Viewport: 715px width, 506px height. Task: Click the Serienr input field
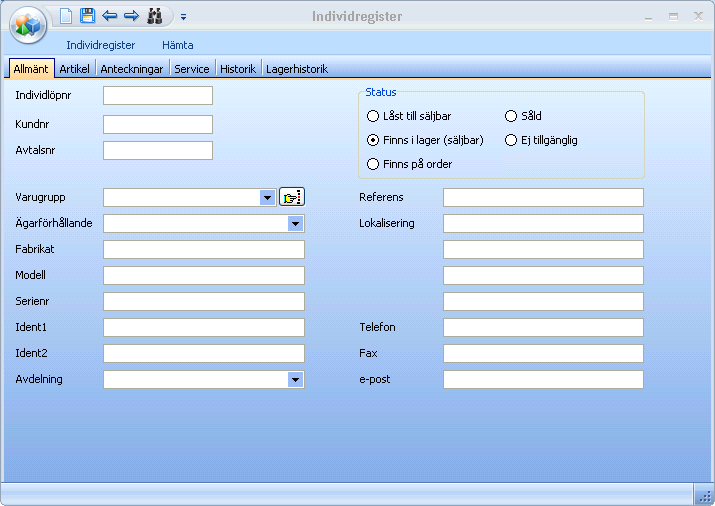point(204,301)
